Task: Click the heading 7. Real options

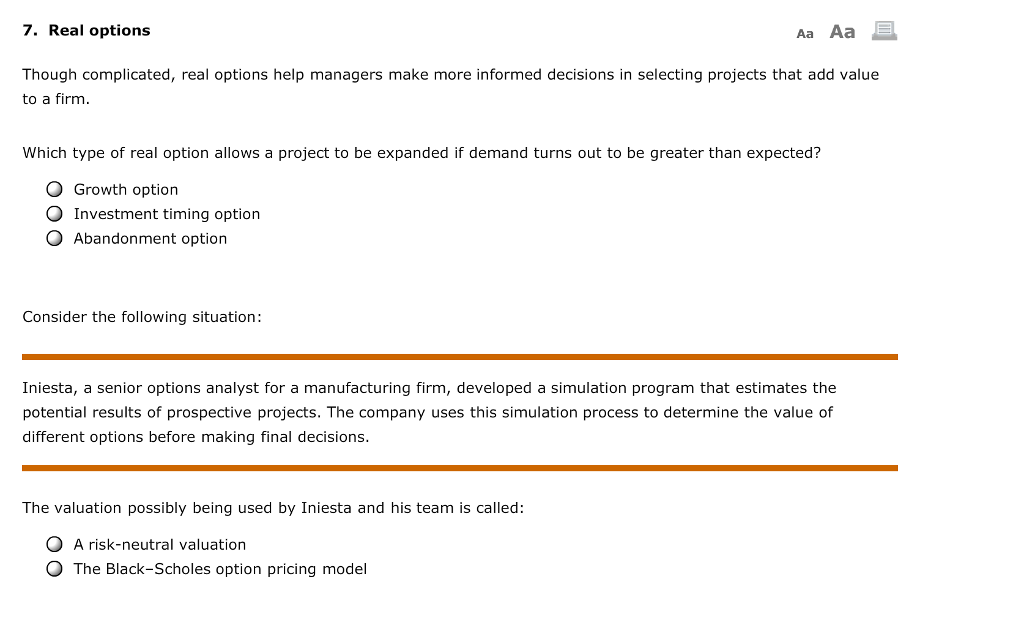Action: [x=86, y=30]
